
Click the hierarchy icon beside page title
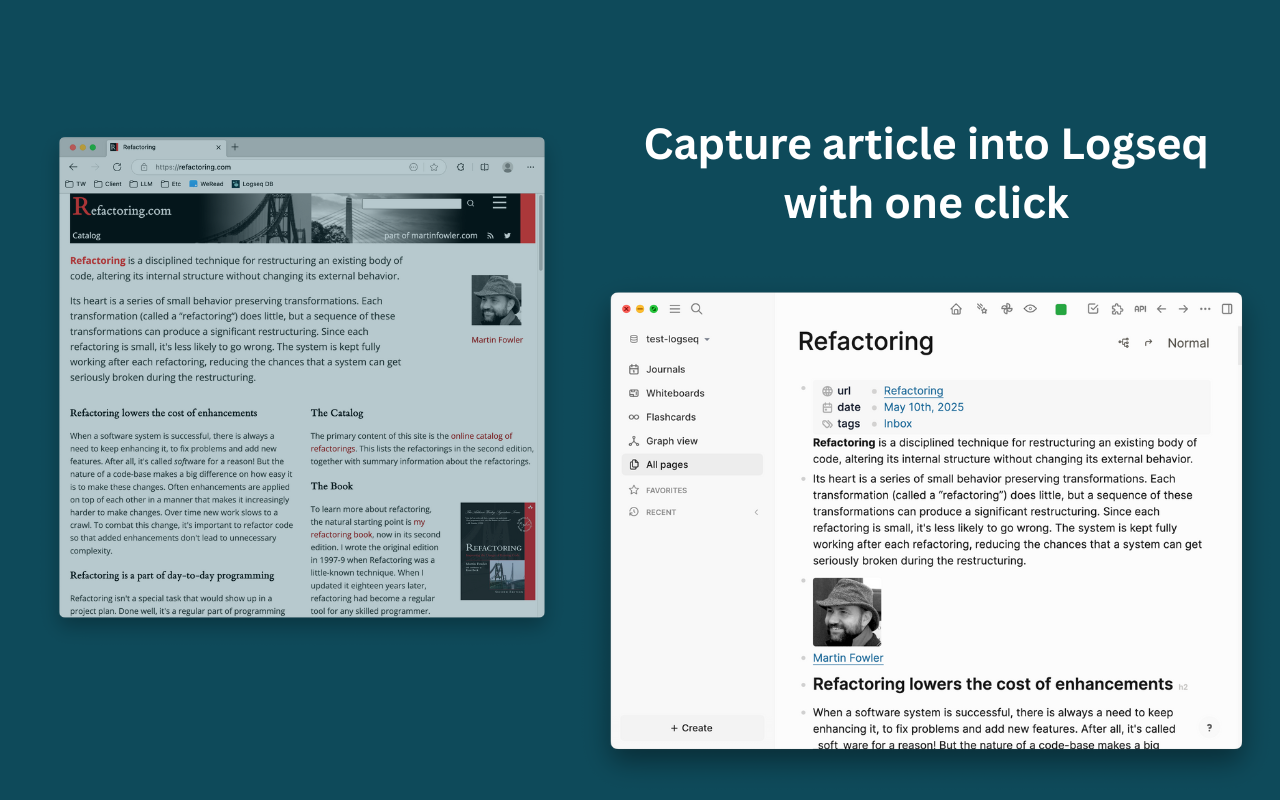[1124, 343]
